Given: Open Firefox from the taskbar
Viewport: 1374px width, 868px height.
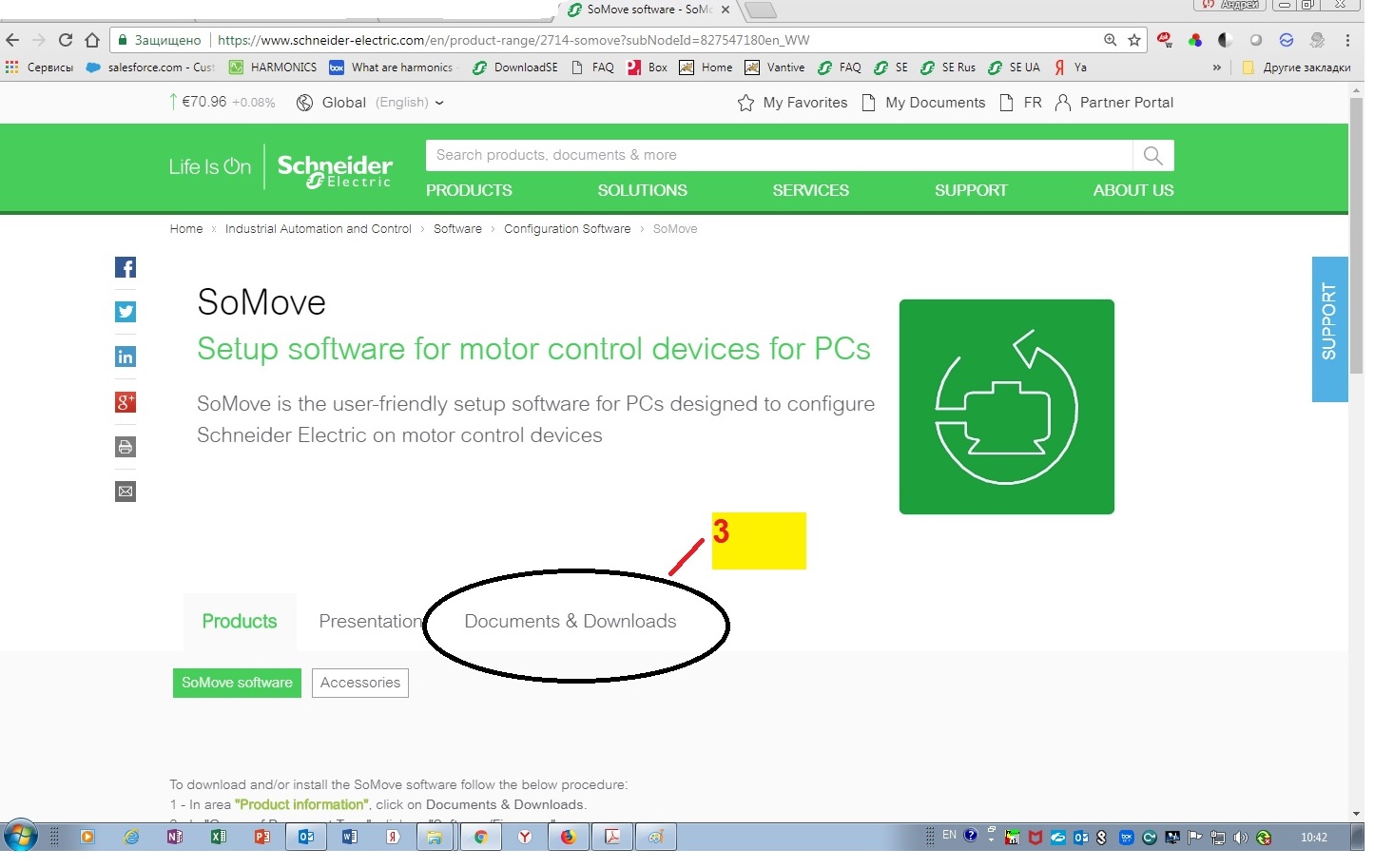Looking at the screenshot, I should [x=569, y=837].
